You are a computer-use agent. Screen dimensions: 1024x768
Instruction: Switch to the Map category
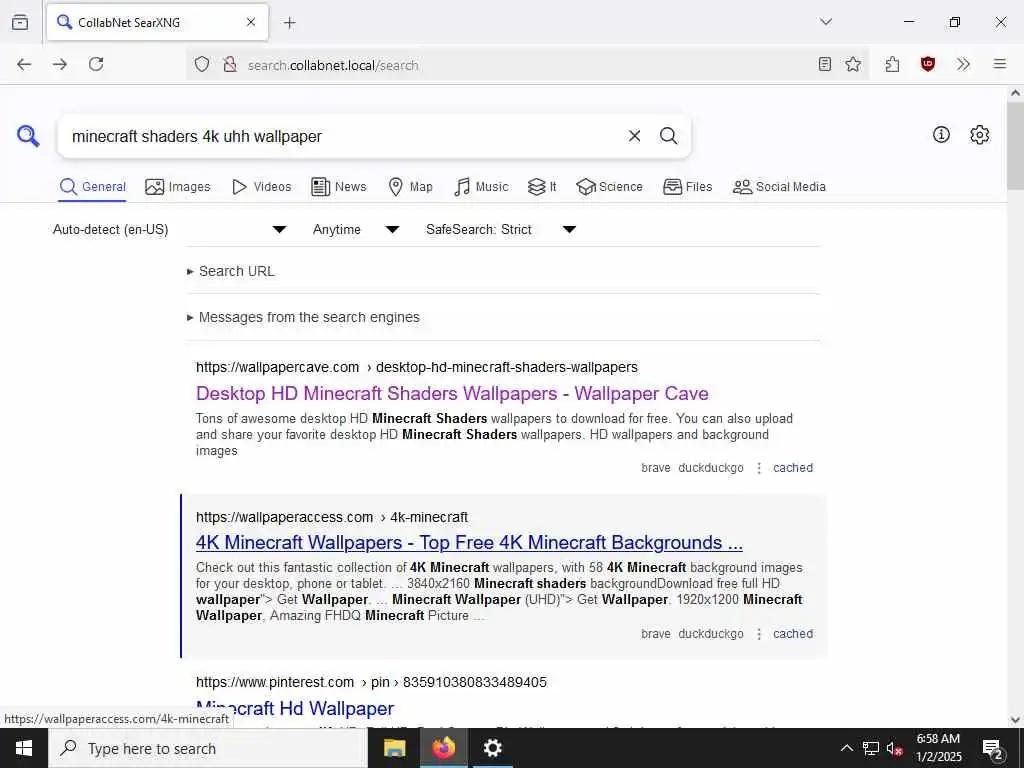click(x=410, y=187)
